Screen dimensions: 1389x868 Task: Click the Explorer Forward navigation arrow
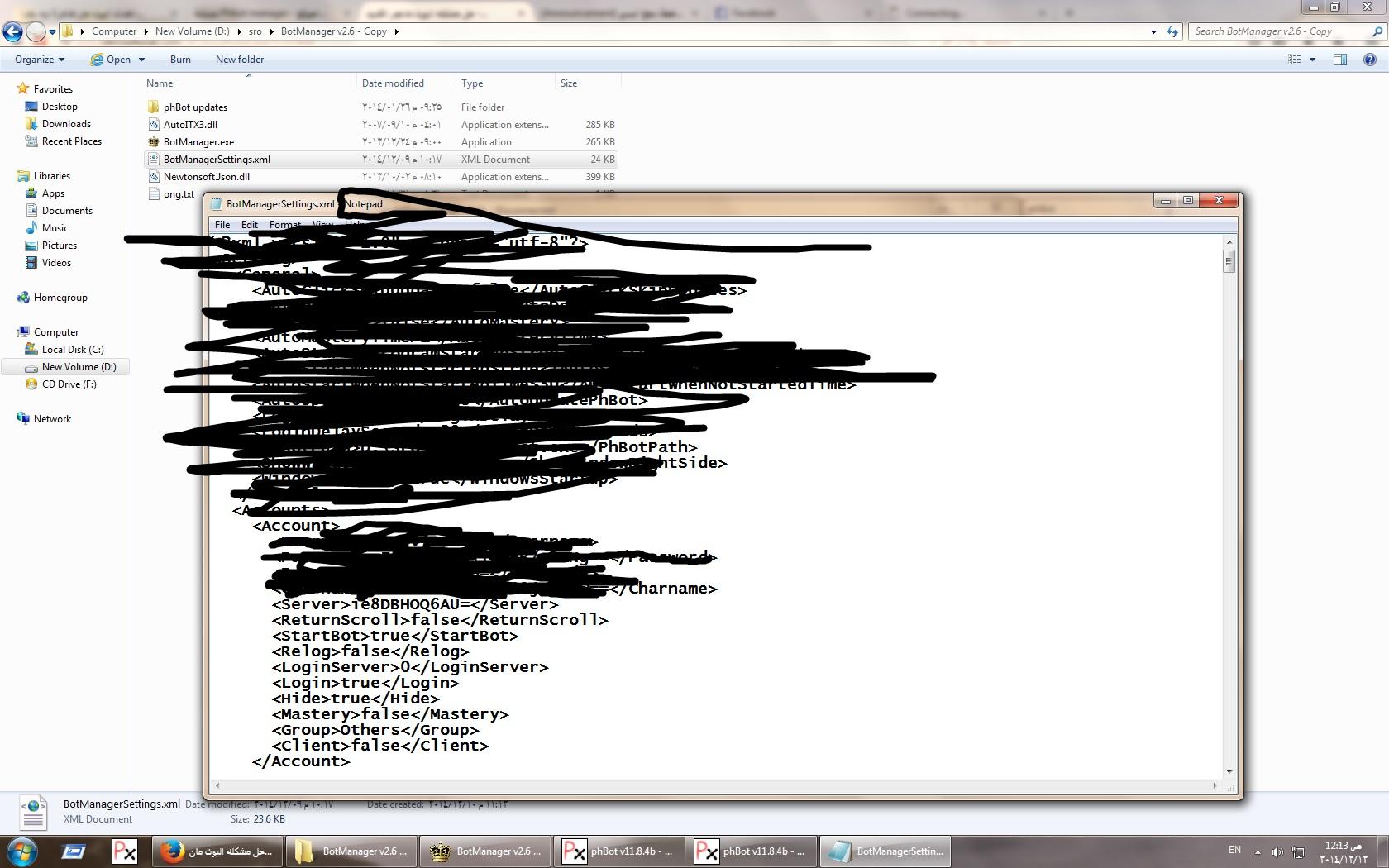point(36,31)
